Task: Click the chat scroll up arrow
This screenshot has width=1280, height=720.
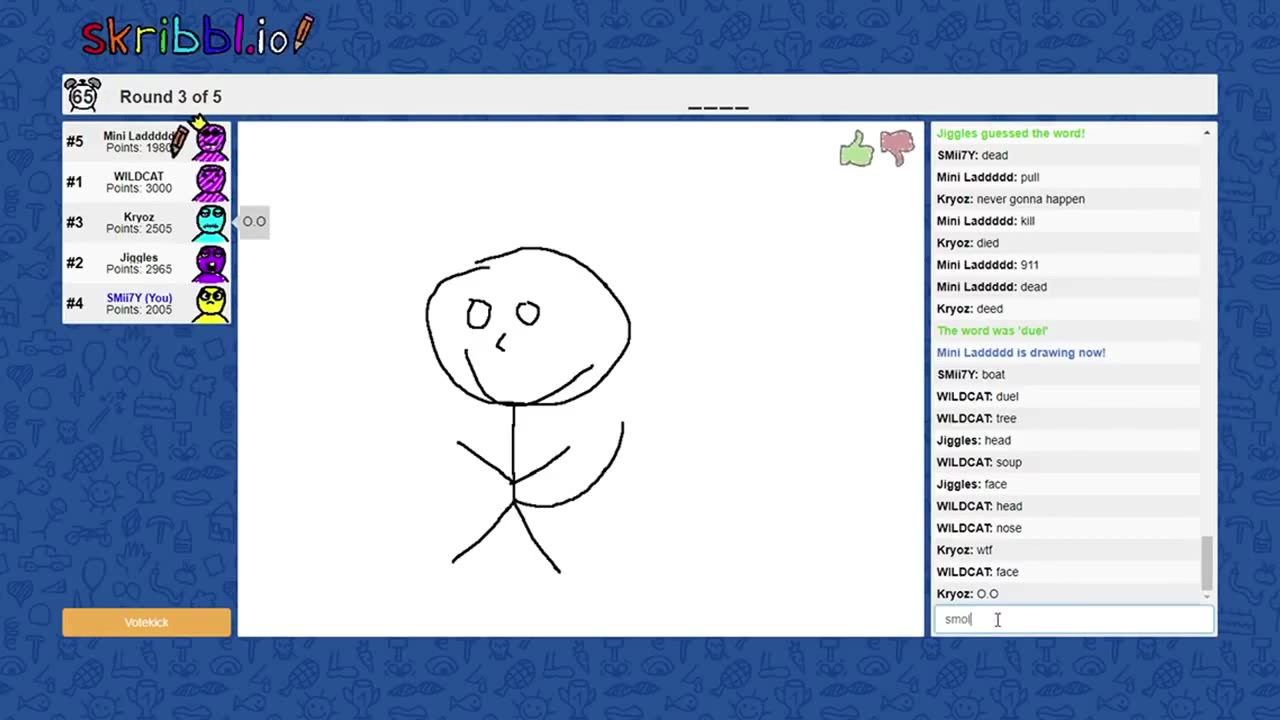Action: [1206, 133]
